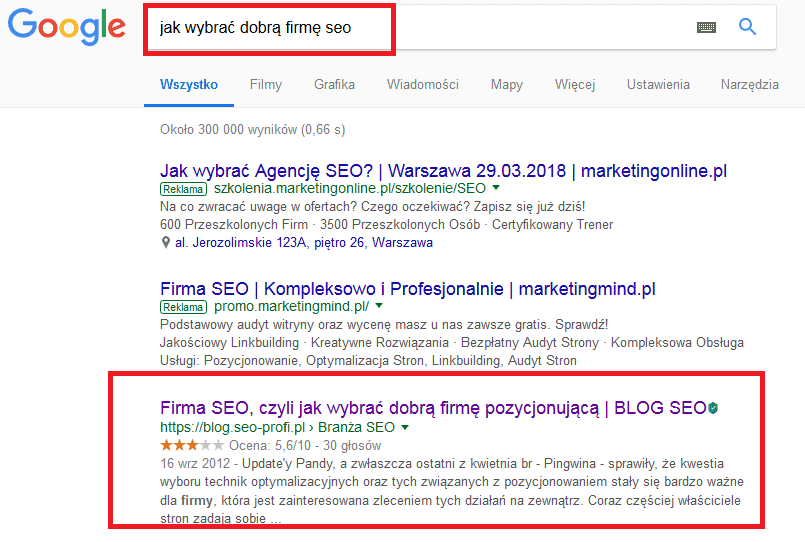The height and width of the screenshot is (542, 805).
Task: Open the Jak wybrać Agencję SEO ad link
Action: [444, 170]
